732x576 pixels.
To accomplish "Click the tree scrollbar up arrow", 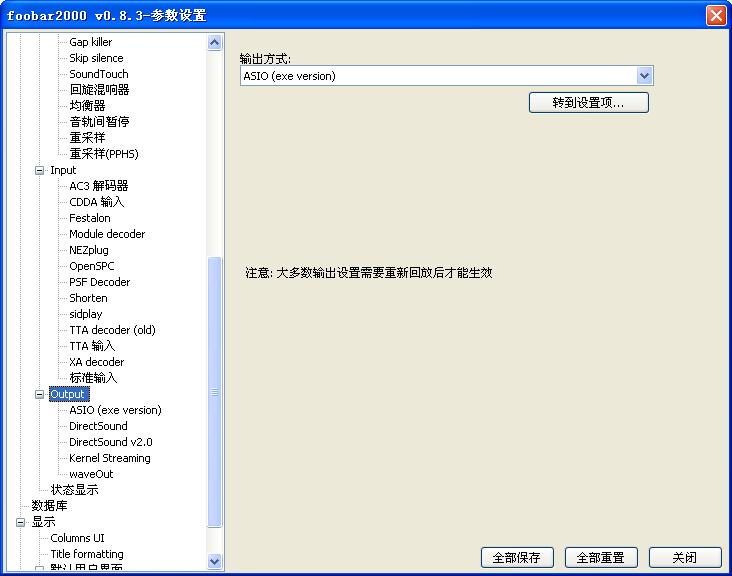I will pyautogui.click(x=214, y=43).
